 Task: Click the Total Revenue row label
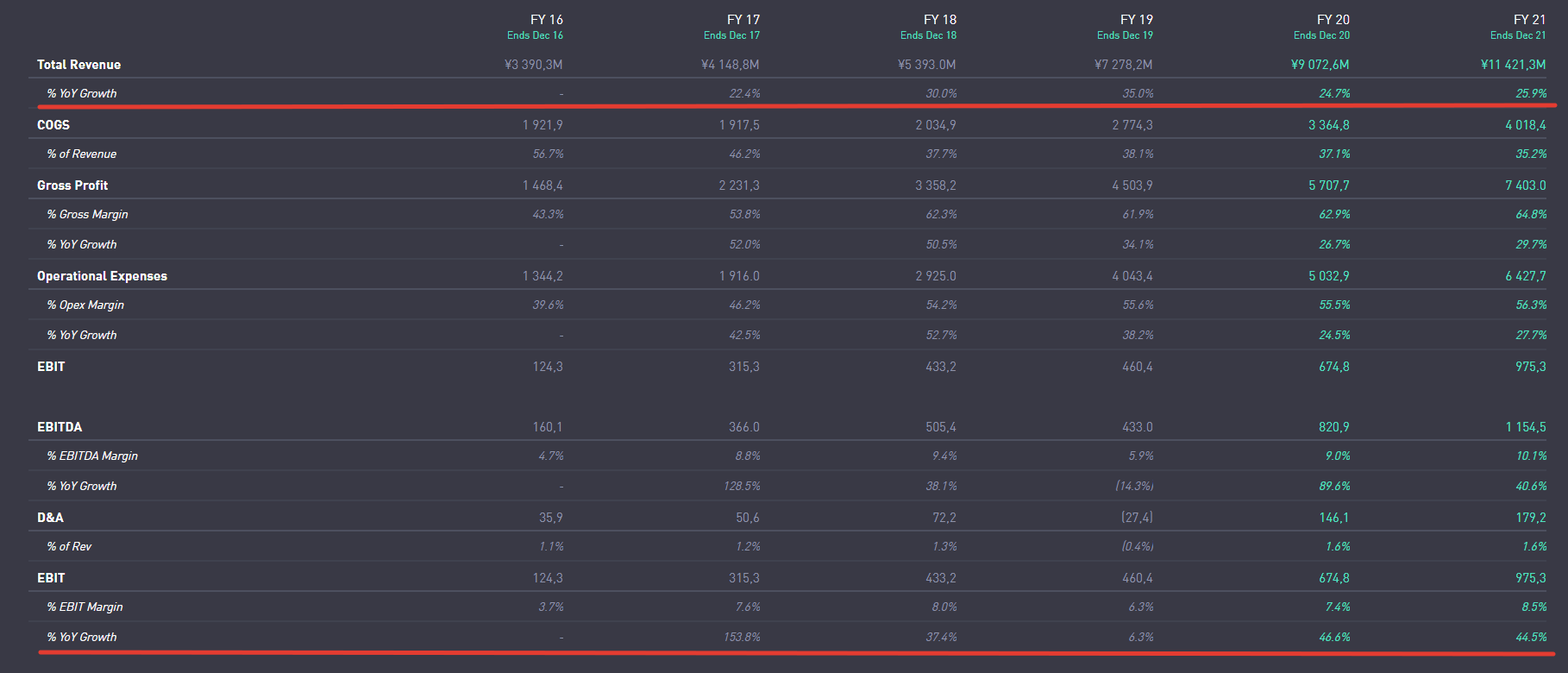[x=78, y=65]
